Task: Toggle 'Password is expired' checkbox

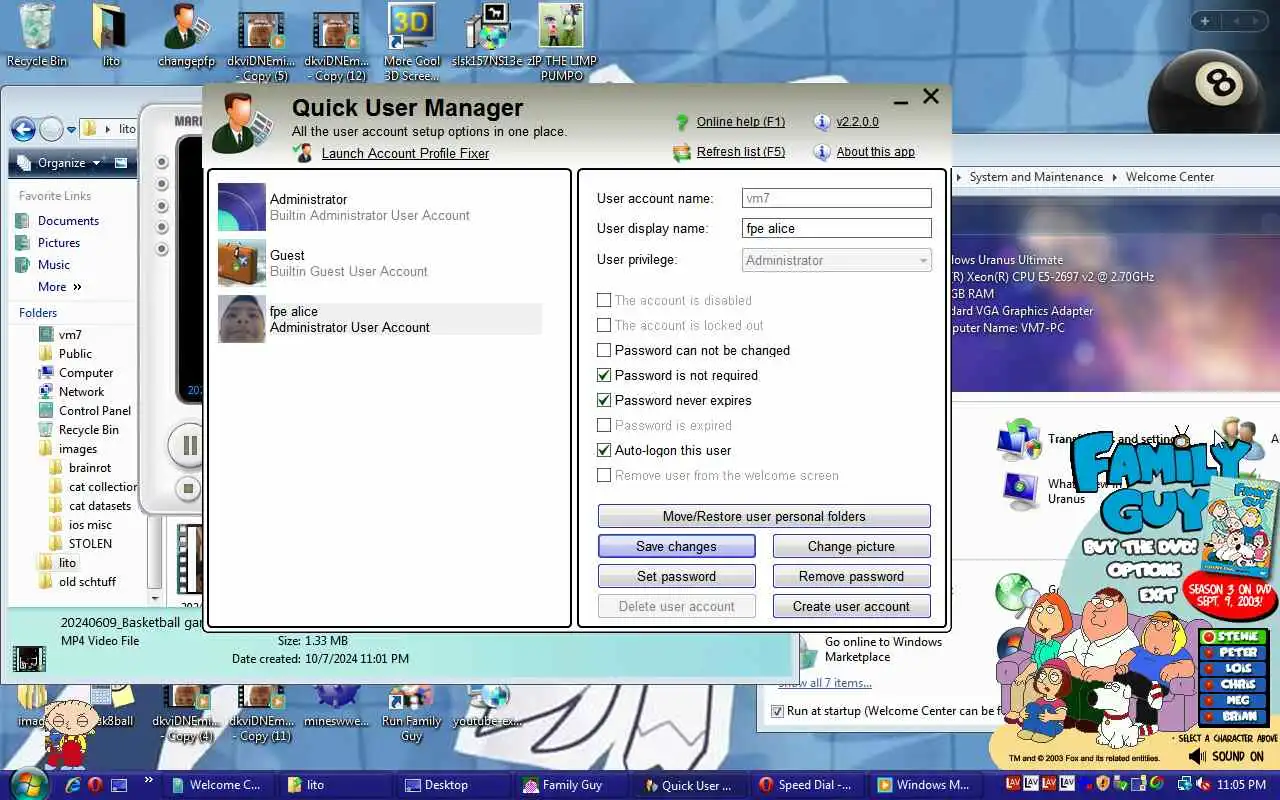Action: [x=604, y=425]
